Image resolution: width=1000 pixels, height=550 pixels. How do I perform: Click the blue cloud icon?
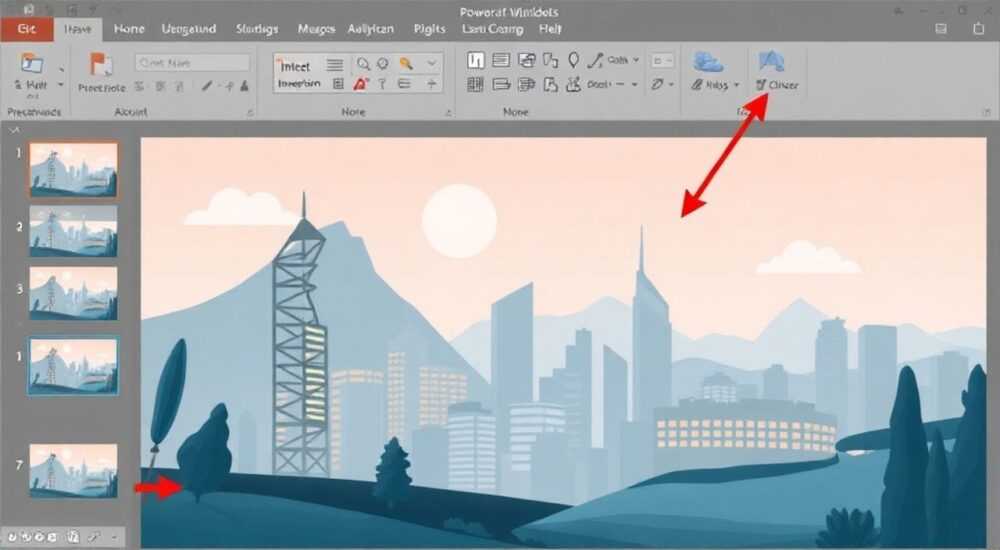(707, 62)
